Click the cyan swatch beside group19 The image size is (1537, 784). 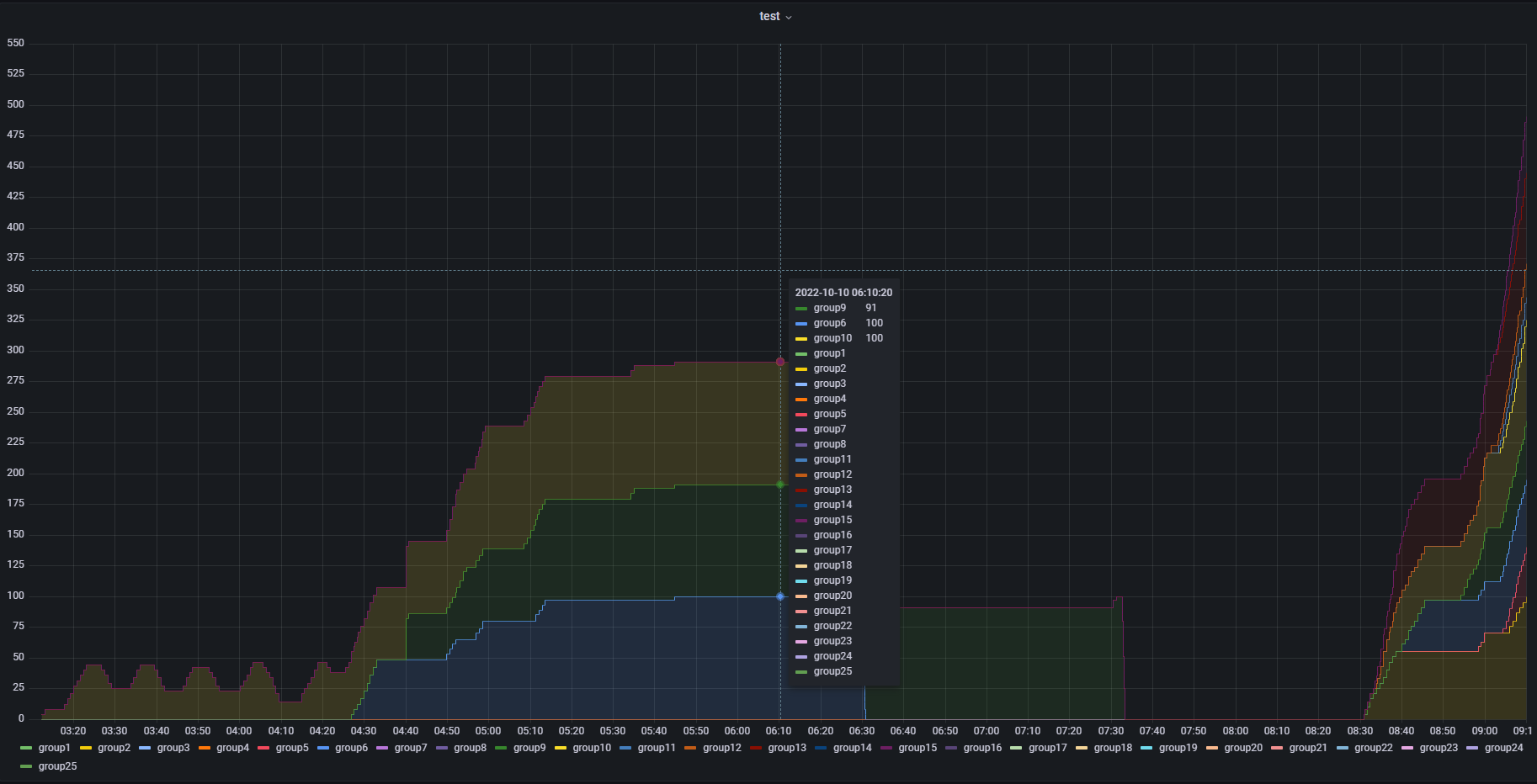point(1145,748)
